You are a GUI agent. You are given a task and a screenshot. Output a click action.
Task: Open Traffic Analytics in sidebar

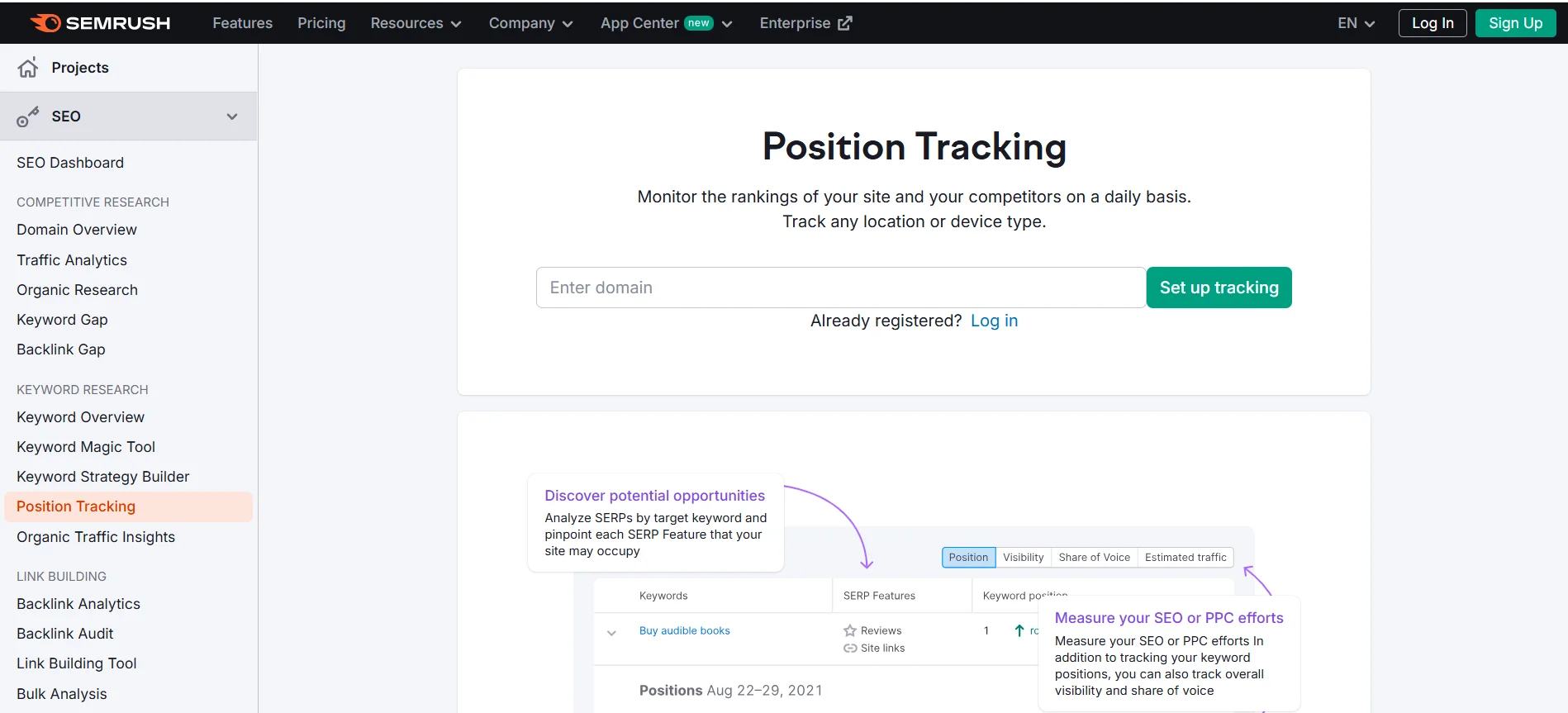[x=72, y=260]
